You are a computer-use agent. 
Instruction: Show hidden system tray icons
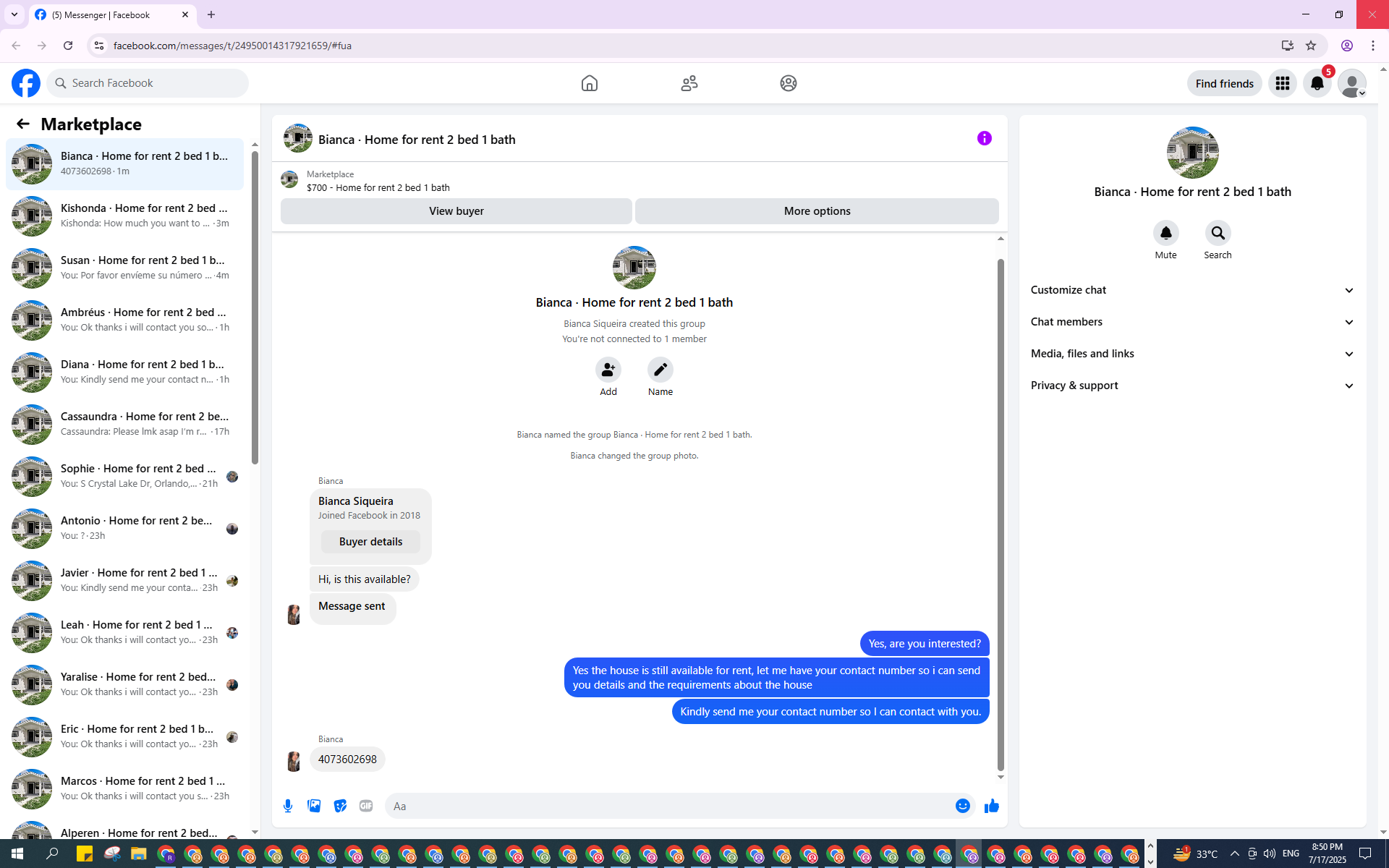pyautogui.click(x=1235, y=854)
